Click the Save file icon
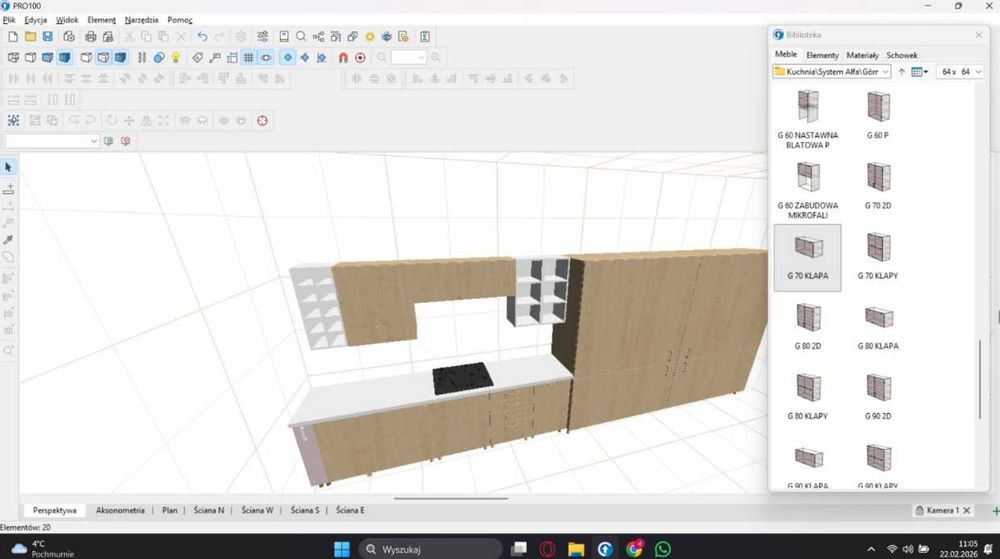Image resolution: width=1000 pixels, height=559 pixels. 47,37
